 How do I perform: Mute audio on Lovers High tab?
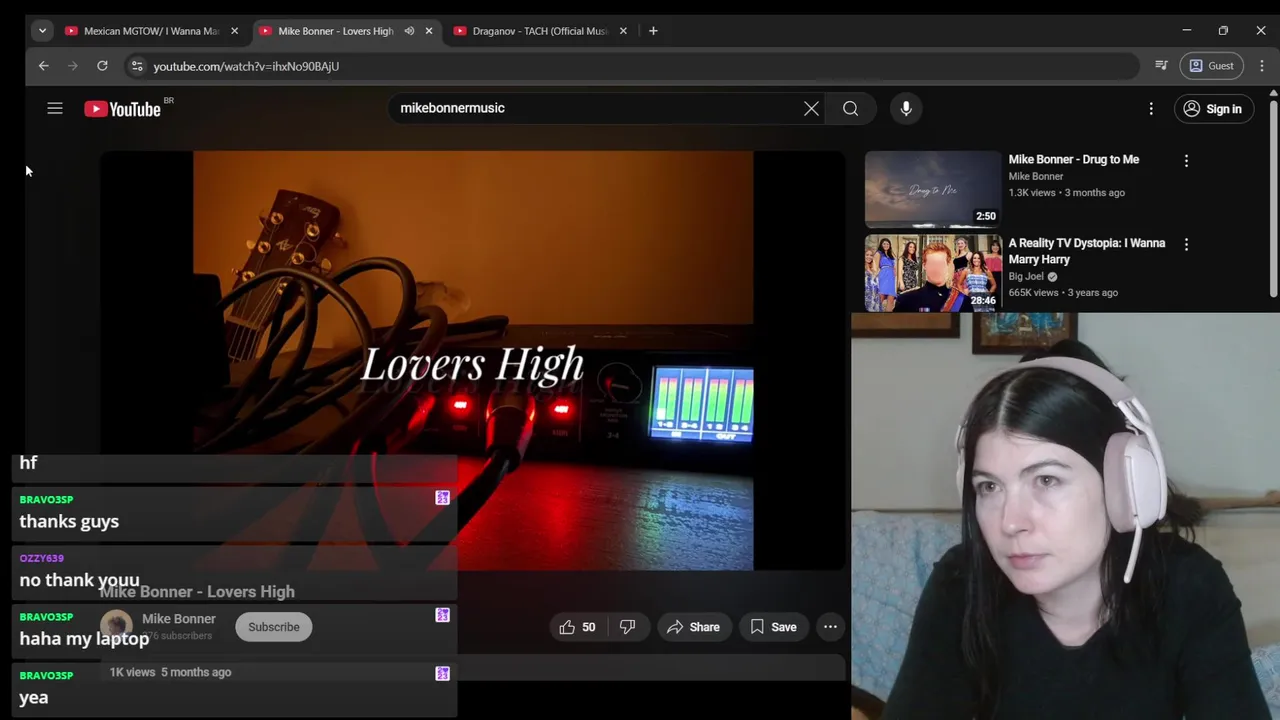pyautogui.click(x=409, y=31)
